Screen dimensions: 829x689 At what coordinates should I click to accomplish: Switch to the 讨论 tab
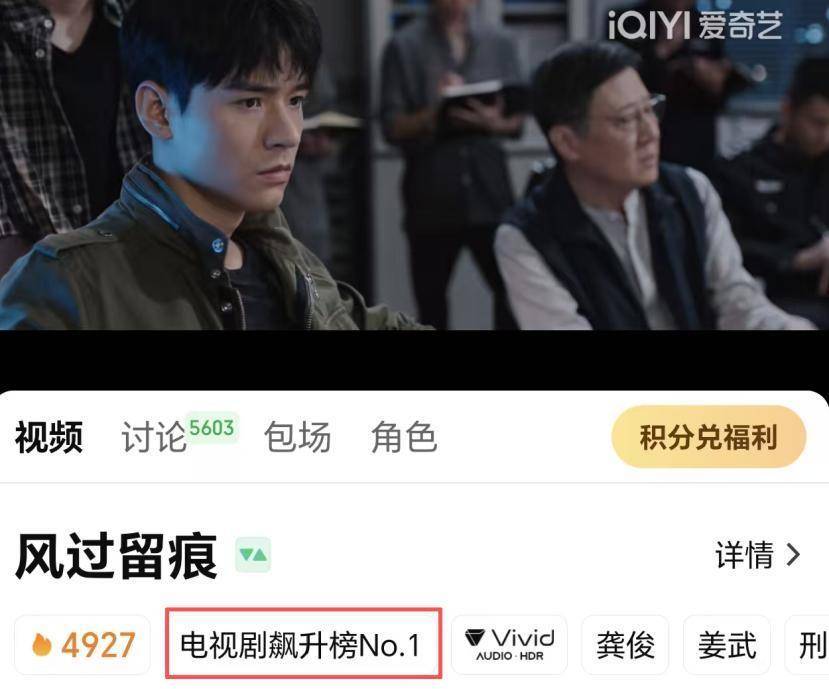pyautogui.click(x=154, y=437)
